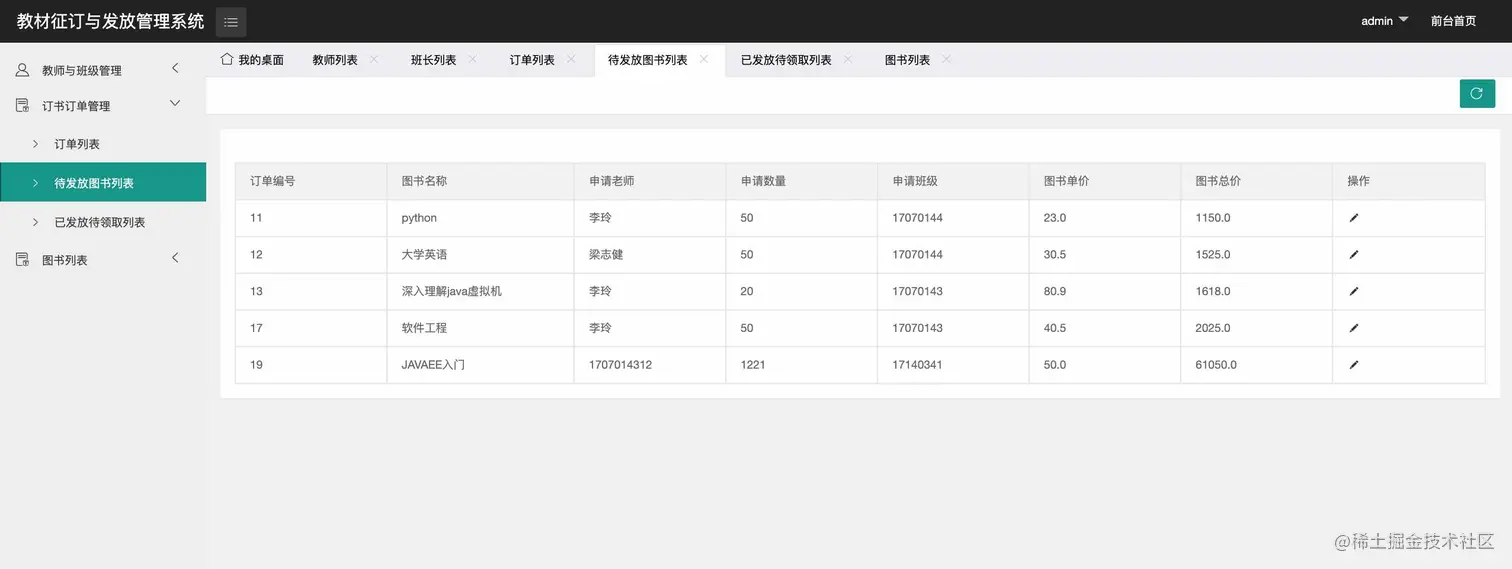
Task: Select the 大学英语 cell
Action: click(481, 255)
